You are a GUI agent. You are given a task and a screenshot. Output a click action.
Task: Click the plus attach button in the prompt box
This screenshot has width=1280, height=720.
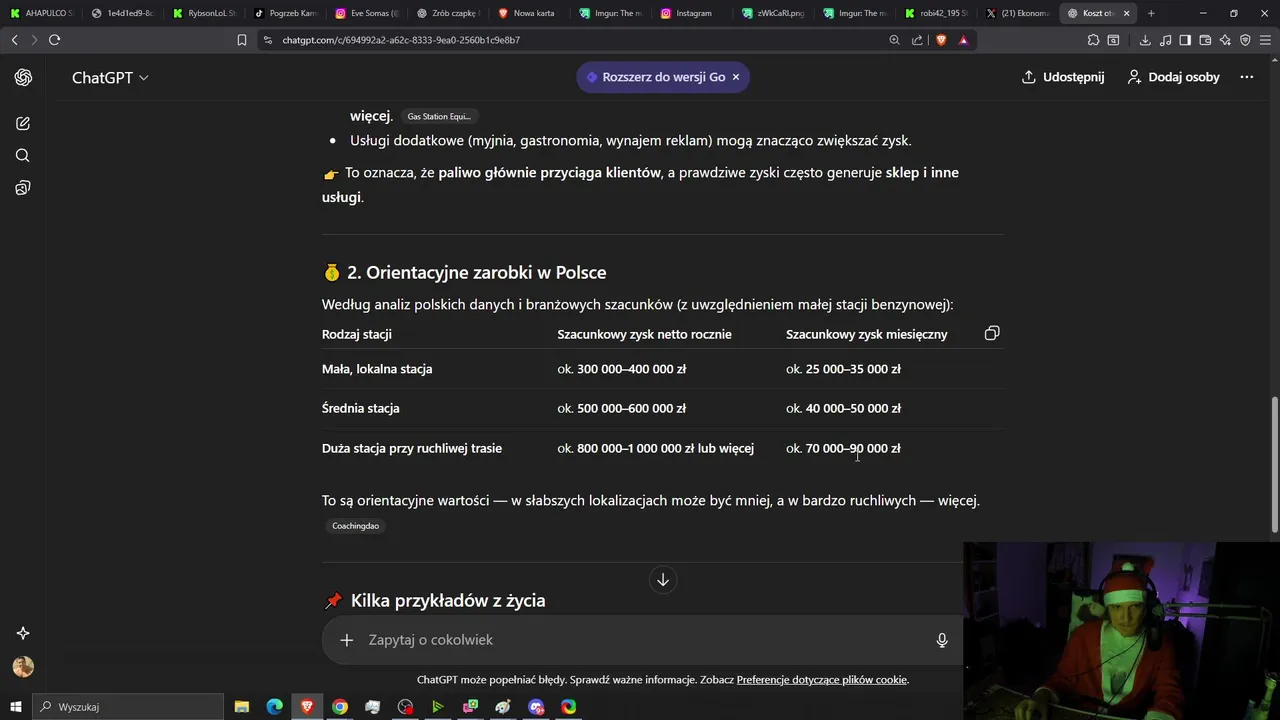(347, 640)
